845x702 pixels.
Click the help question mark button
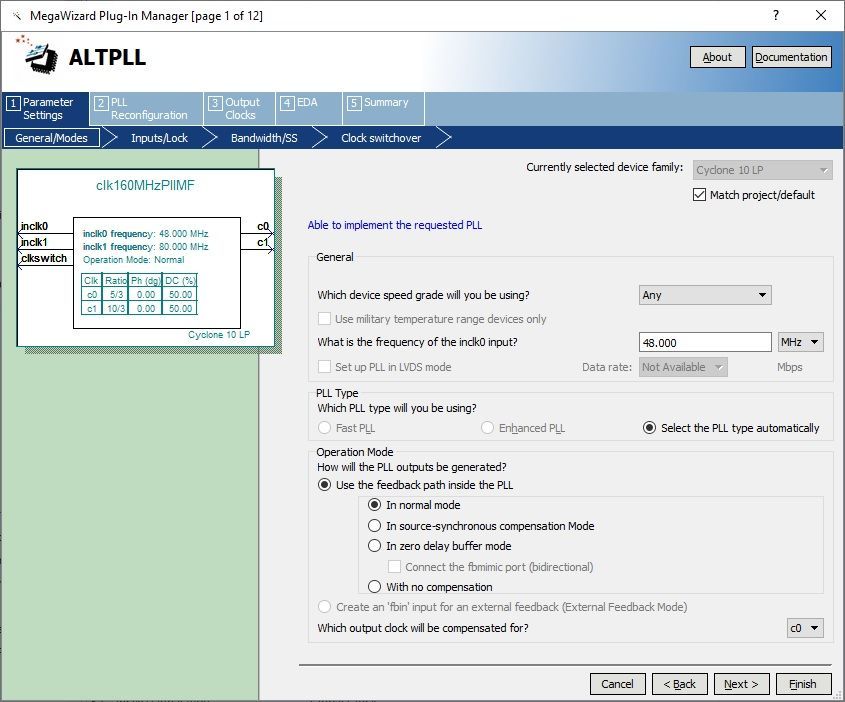tap(775, 15)
